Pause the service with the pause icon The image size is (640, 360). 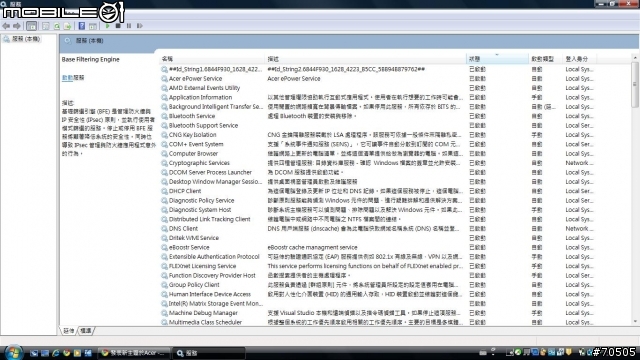coord(129,26)
